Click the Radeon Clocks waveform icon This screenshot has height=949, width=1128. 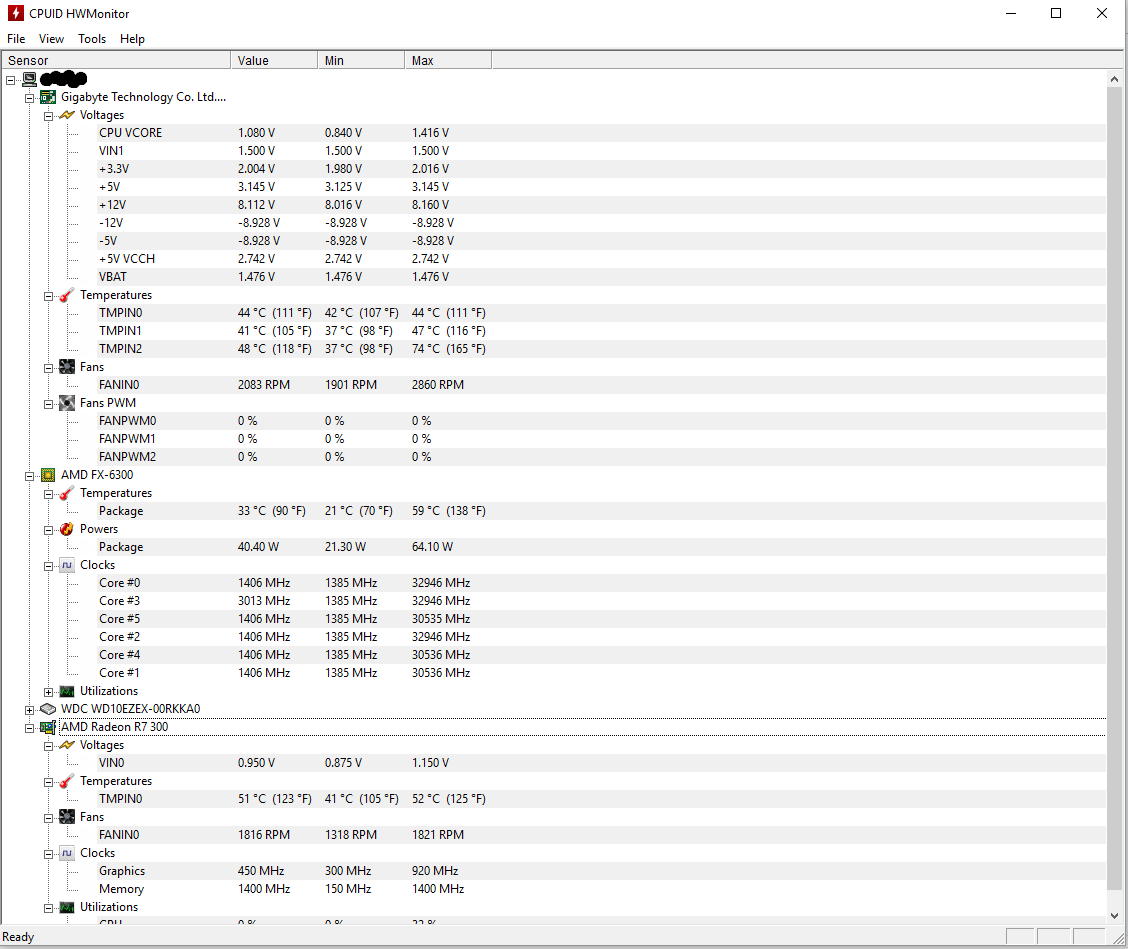pos(67,853)
